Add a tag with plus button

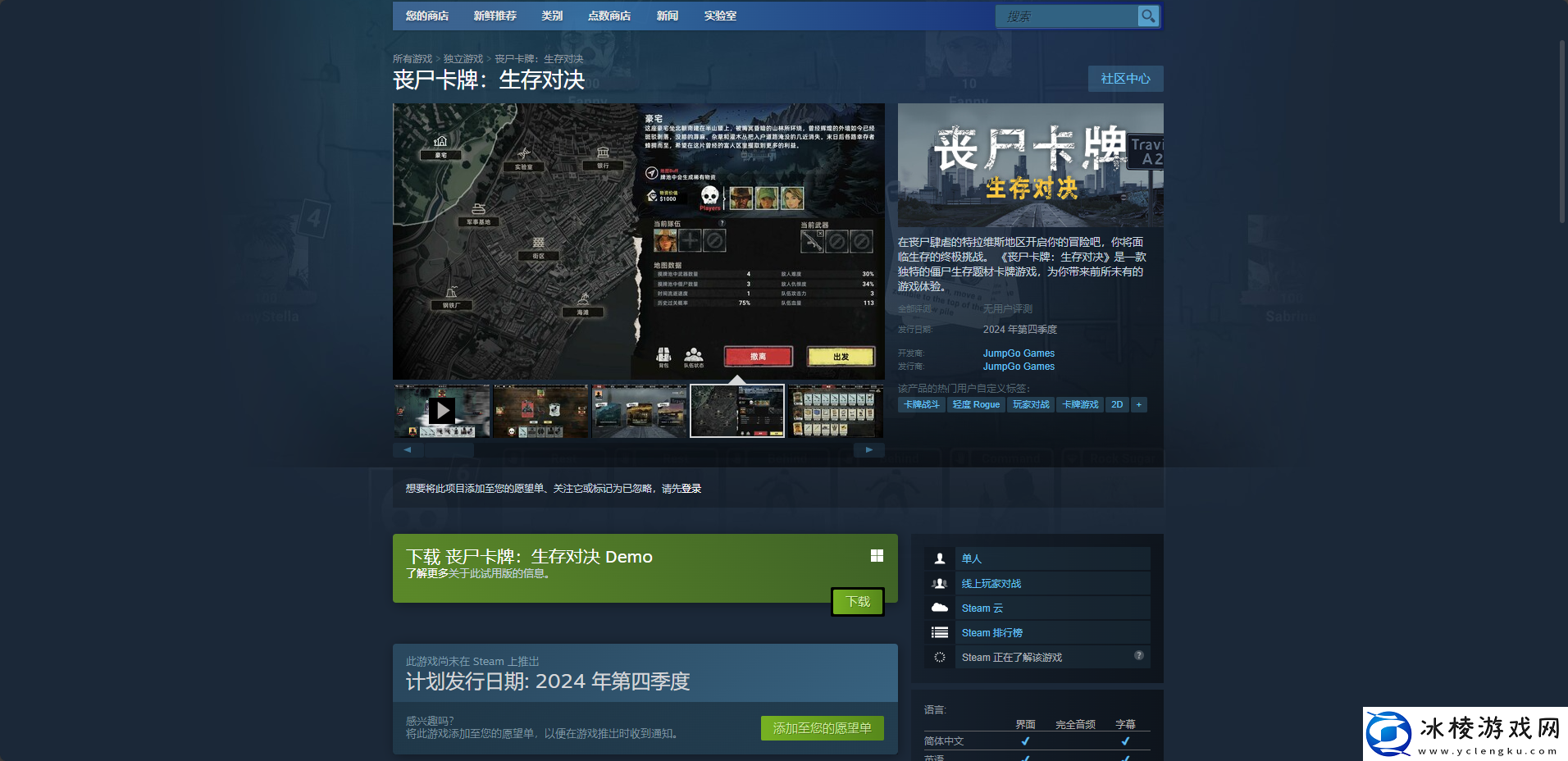click(x=1138, y=404)
